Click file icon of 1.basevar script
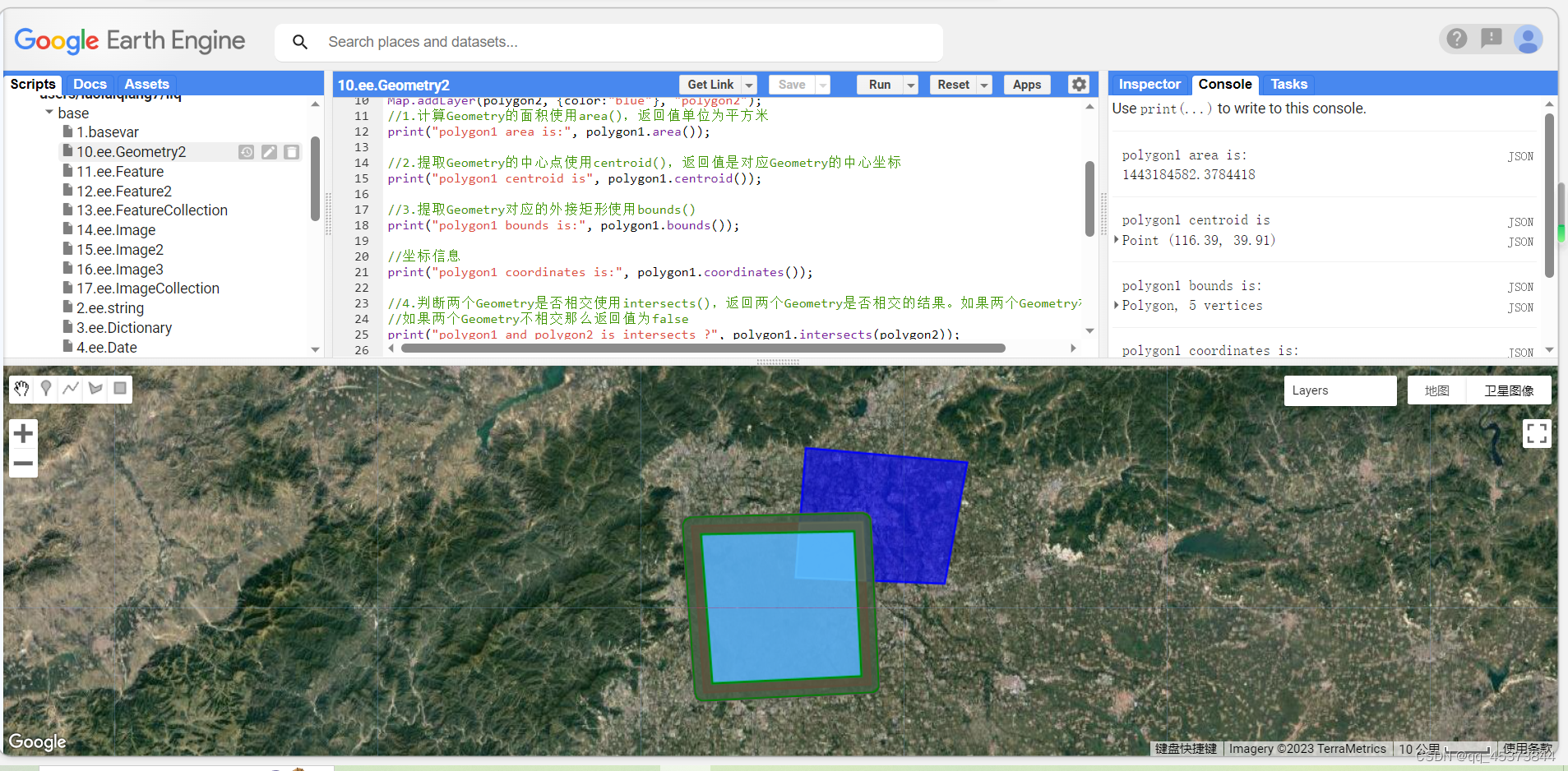 coord(68,132)
